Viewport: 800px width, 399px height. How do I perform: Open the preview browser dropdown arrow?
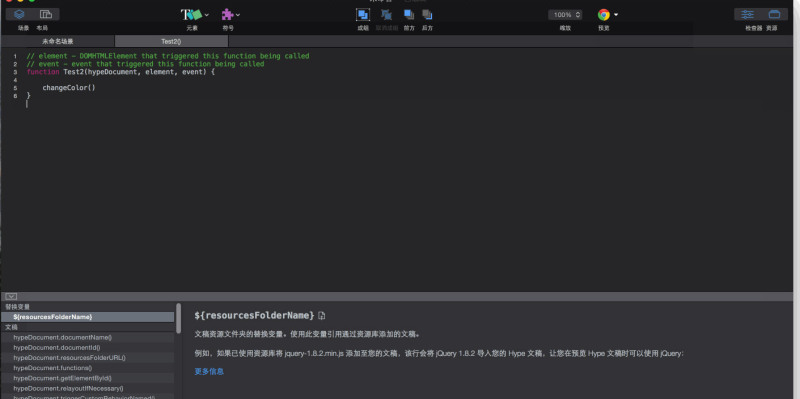(x=616, y=15)
